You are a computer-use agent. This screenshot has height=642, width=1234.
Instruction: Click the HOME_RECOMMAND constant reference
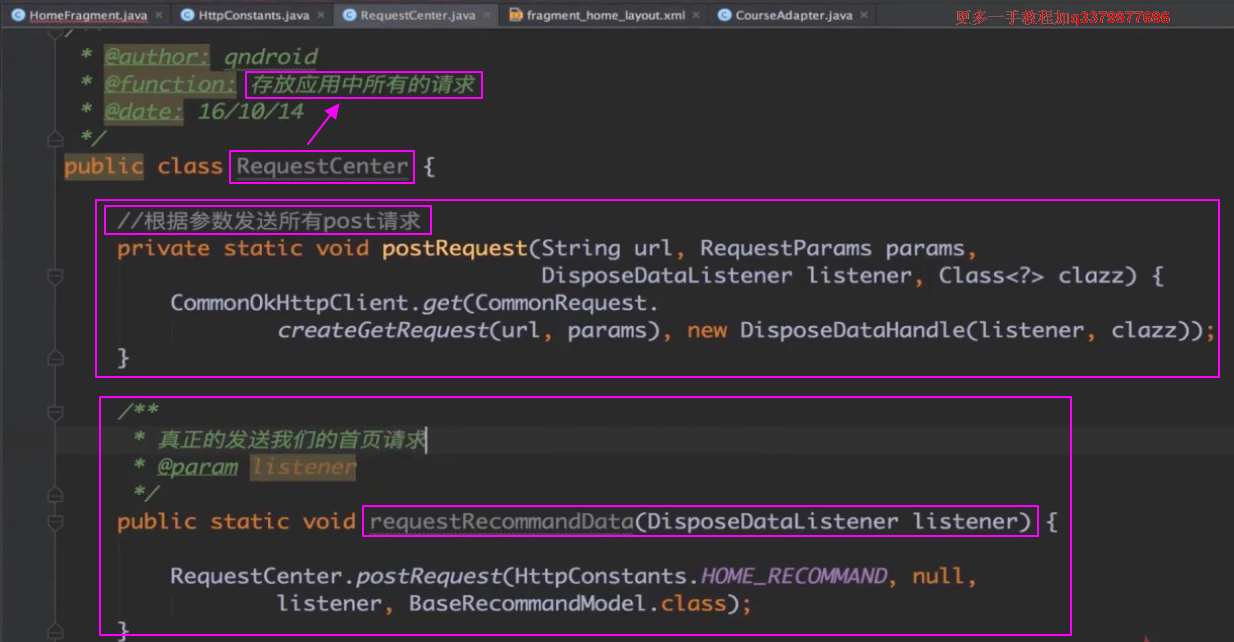point(793,577)
